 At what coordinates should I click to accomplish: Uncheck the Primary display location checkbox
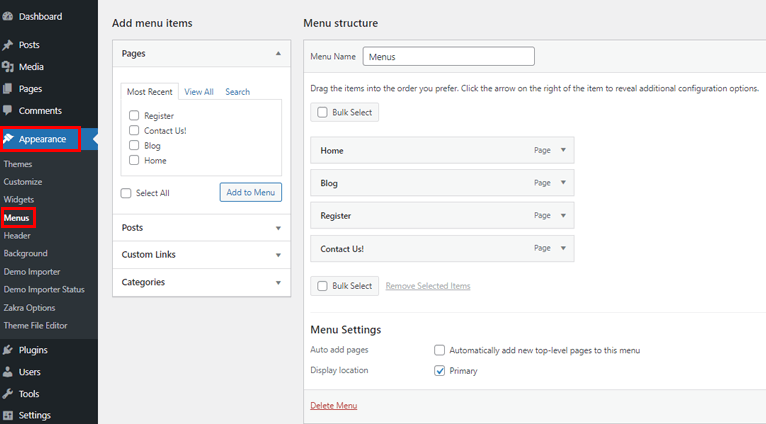440,370
